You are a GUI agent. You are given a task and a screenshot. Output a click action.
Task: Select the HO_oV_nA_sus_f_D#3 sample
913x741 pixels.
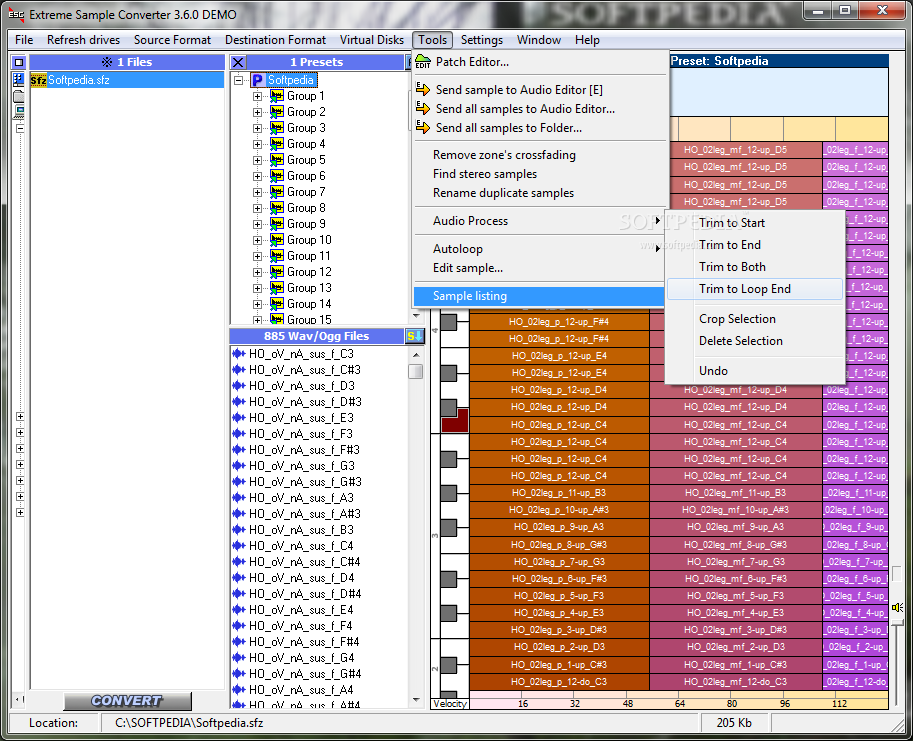click(305, 402)
